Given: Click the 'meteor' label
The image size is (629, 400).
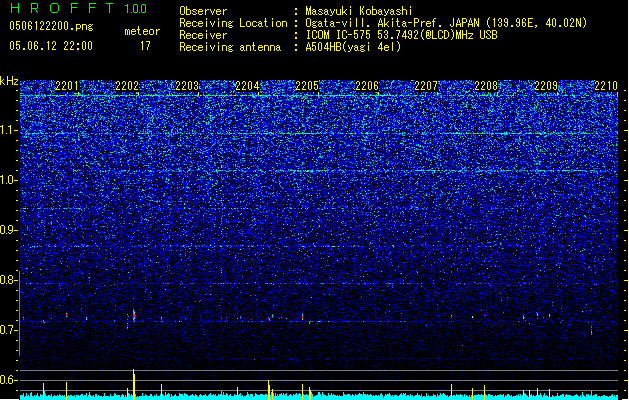Looking at the screenshot, I should pos(142,31).
